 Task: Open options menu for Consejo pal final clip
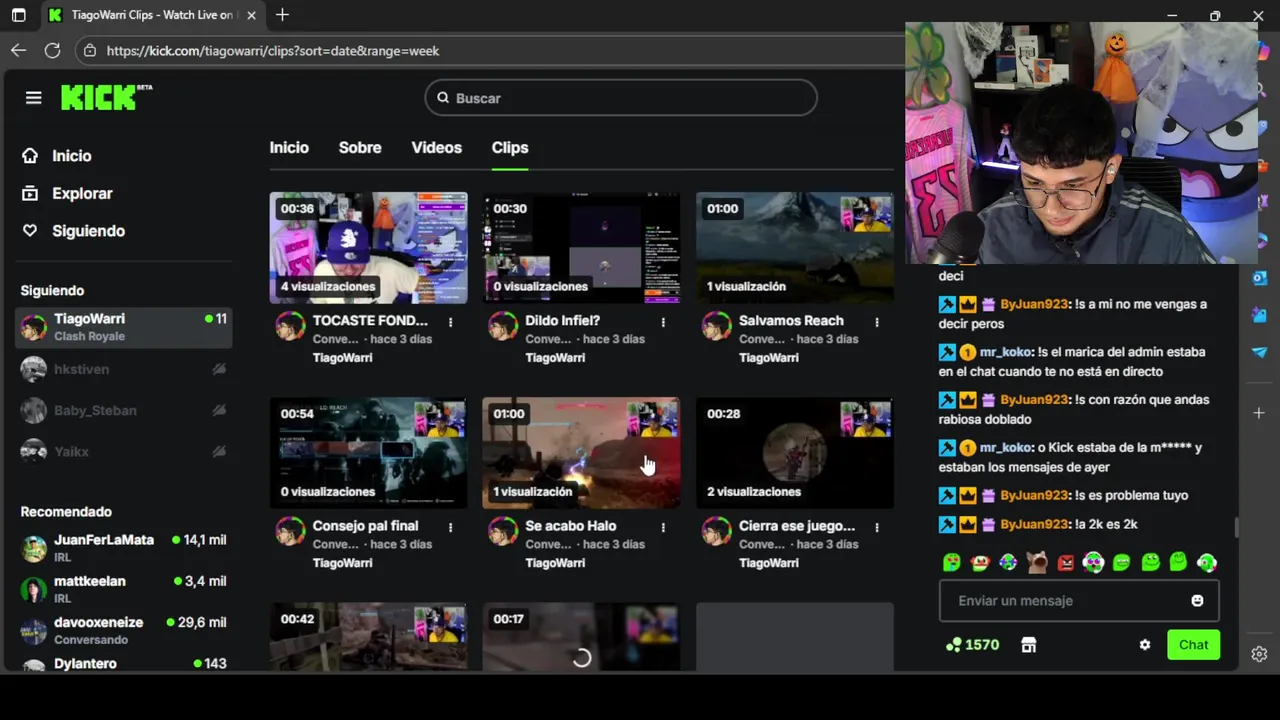tap(450, 527)
